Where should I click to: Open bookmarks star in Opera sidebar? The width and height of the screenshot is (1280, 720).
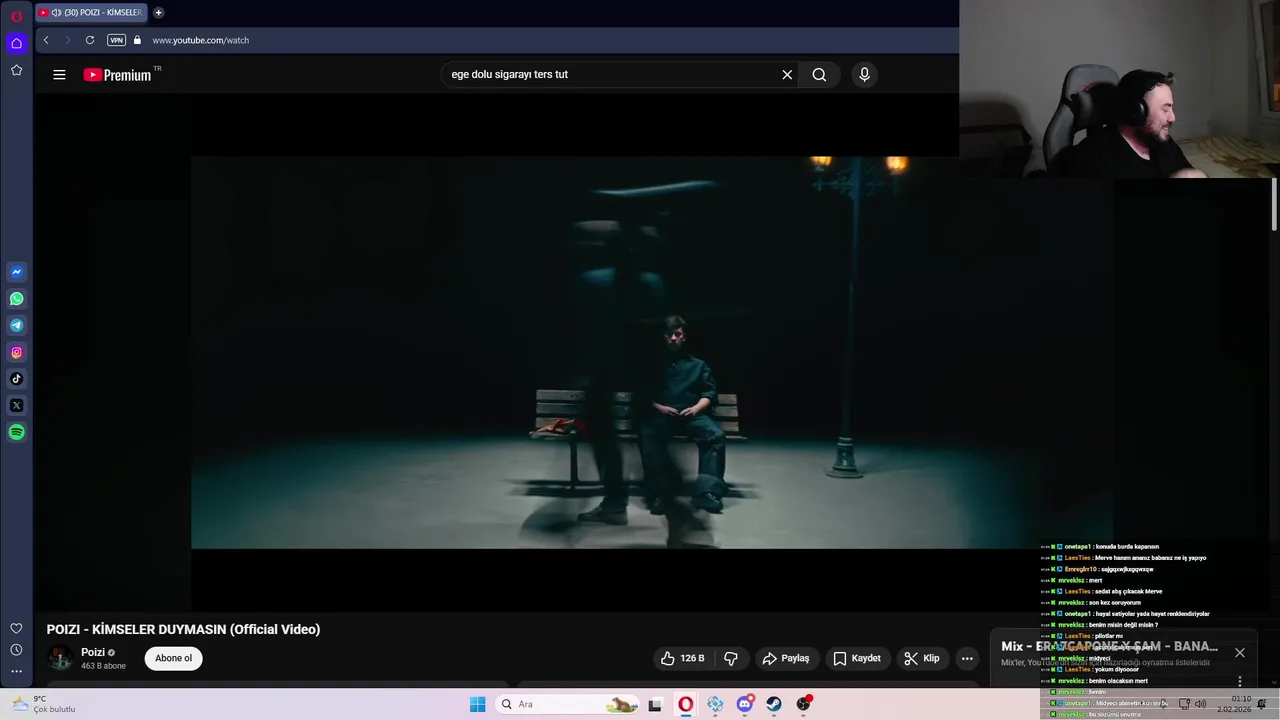(16, 70)
